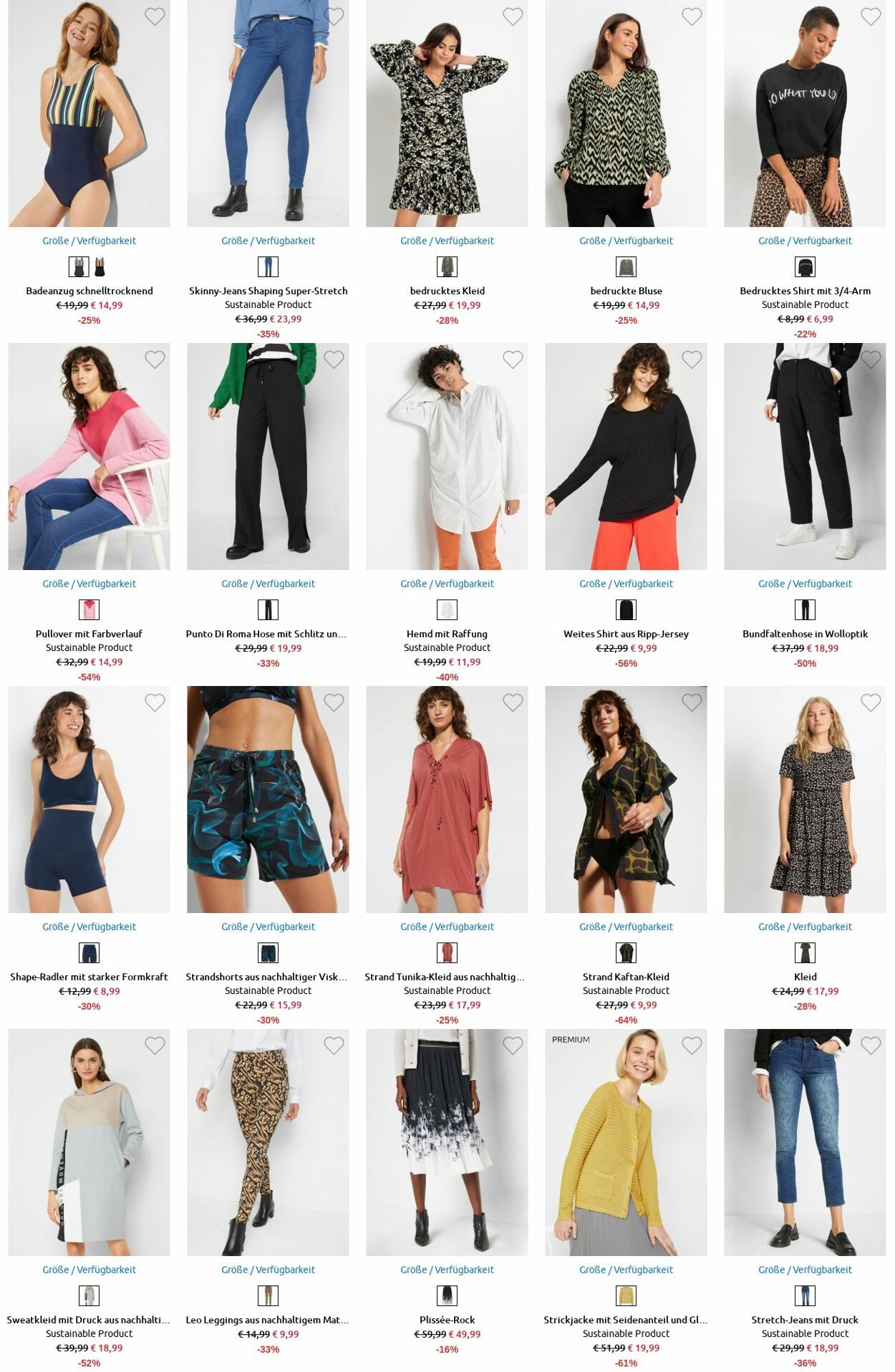Toggle wishlist heart on bedruckte Bluse
This screenshot has width=895, height=1372.
tap(692, 16)
